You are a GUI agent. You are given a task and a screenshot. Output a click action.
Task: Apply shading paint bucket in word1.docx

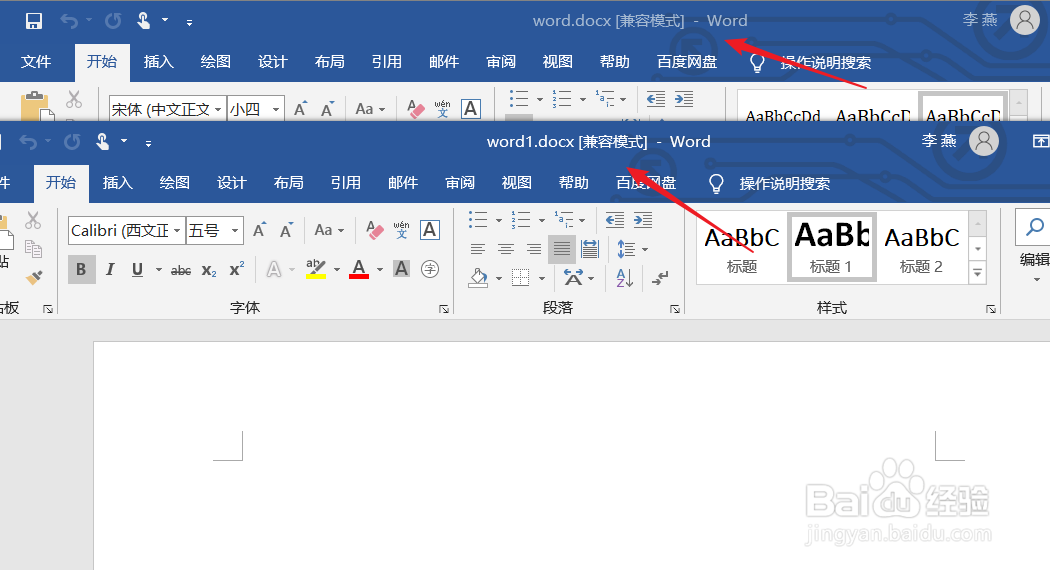[477, 277]
